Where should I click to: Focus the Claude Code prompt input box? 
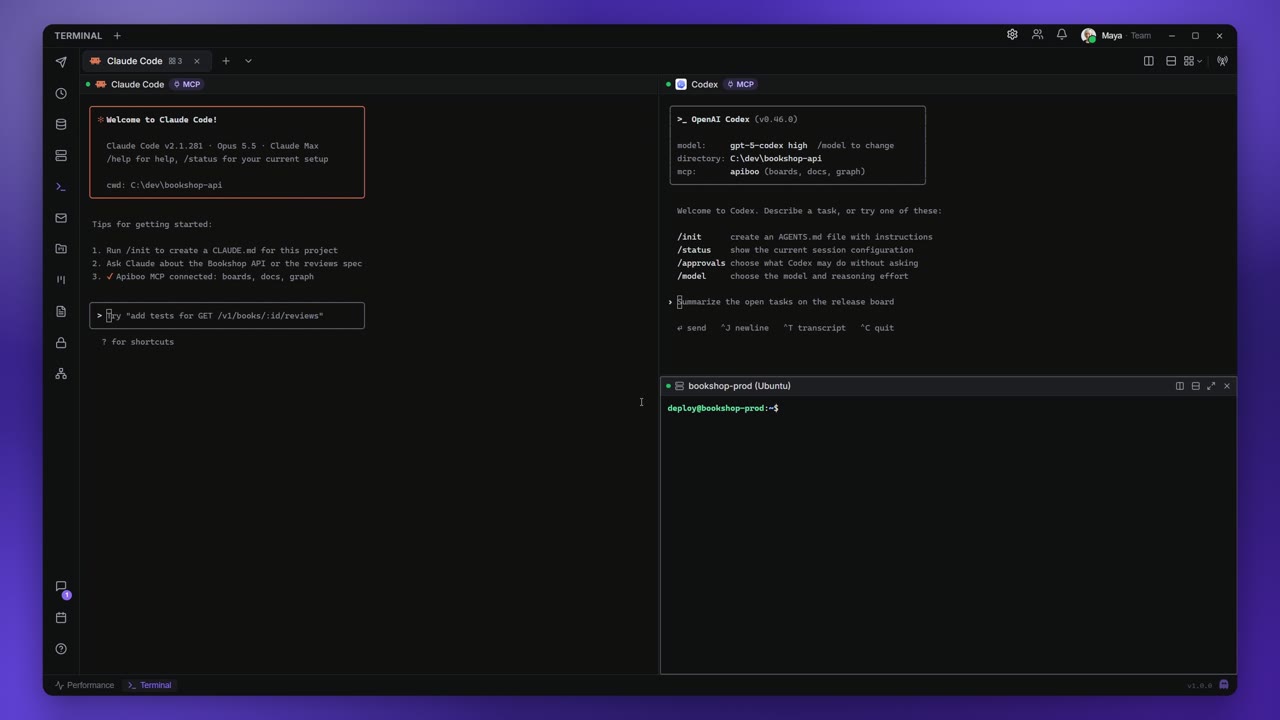click(227, 316)
